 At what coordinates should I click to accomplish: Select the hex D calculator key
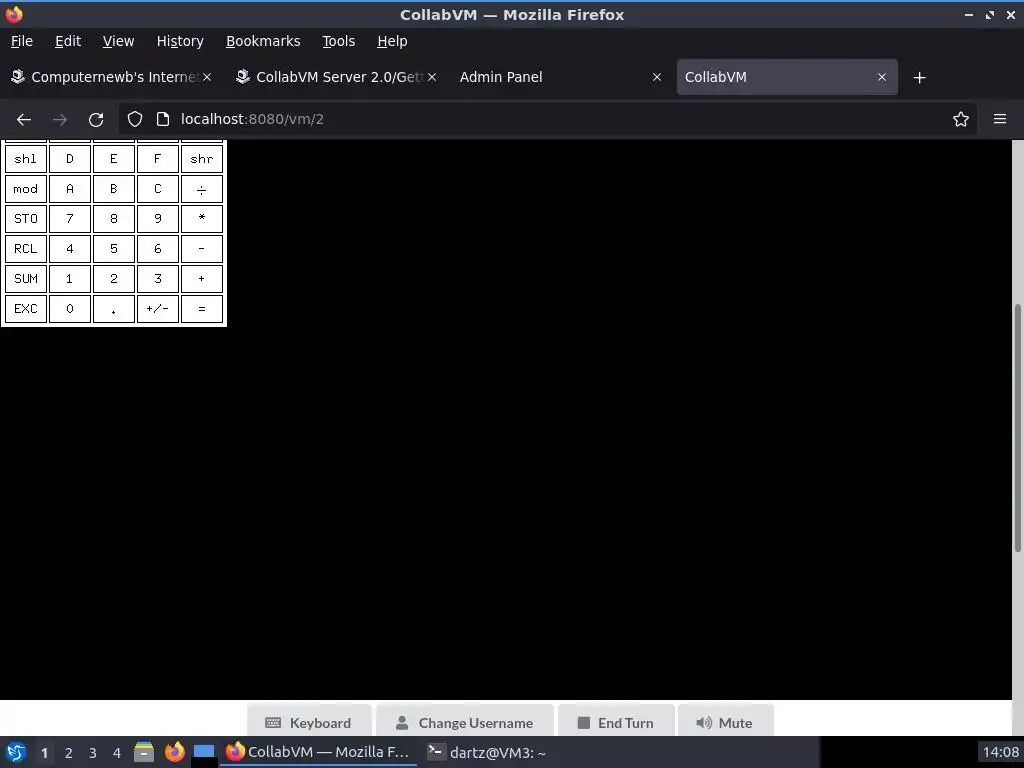click(70, 159)
